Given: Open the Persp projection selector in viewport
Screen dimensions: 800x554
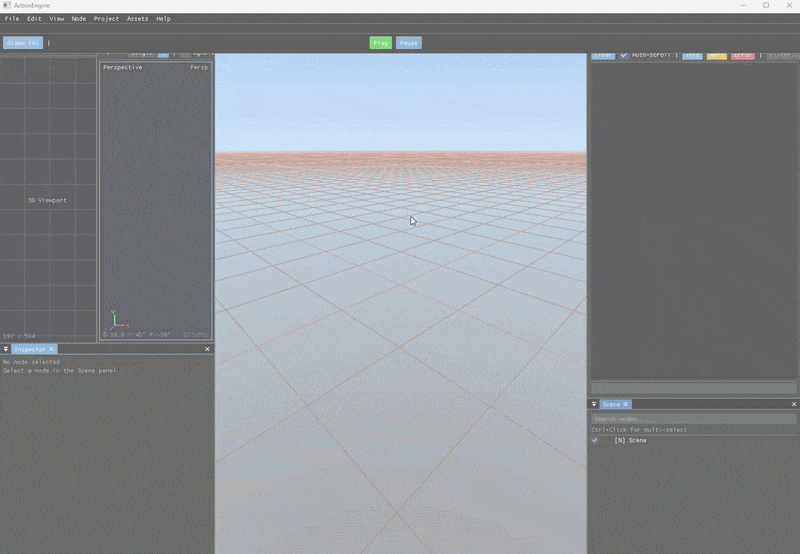Looking at the screenshot, I should pos(199,67).
